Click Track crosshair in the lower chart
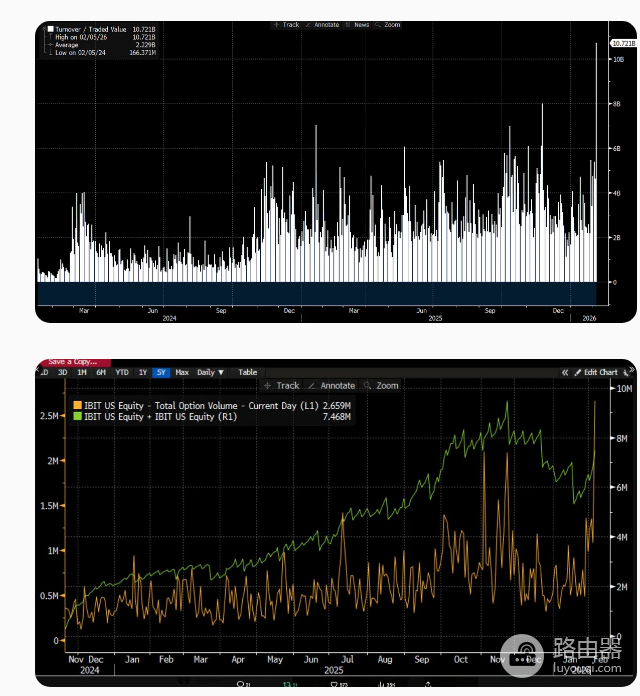 click(282, 386)
